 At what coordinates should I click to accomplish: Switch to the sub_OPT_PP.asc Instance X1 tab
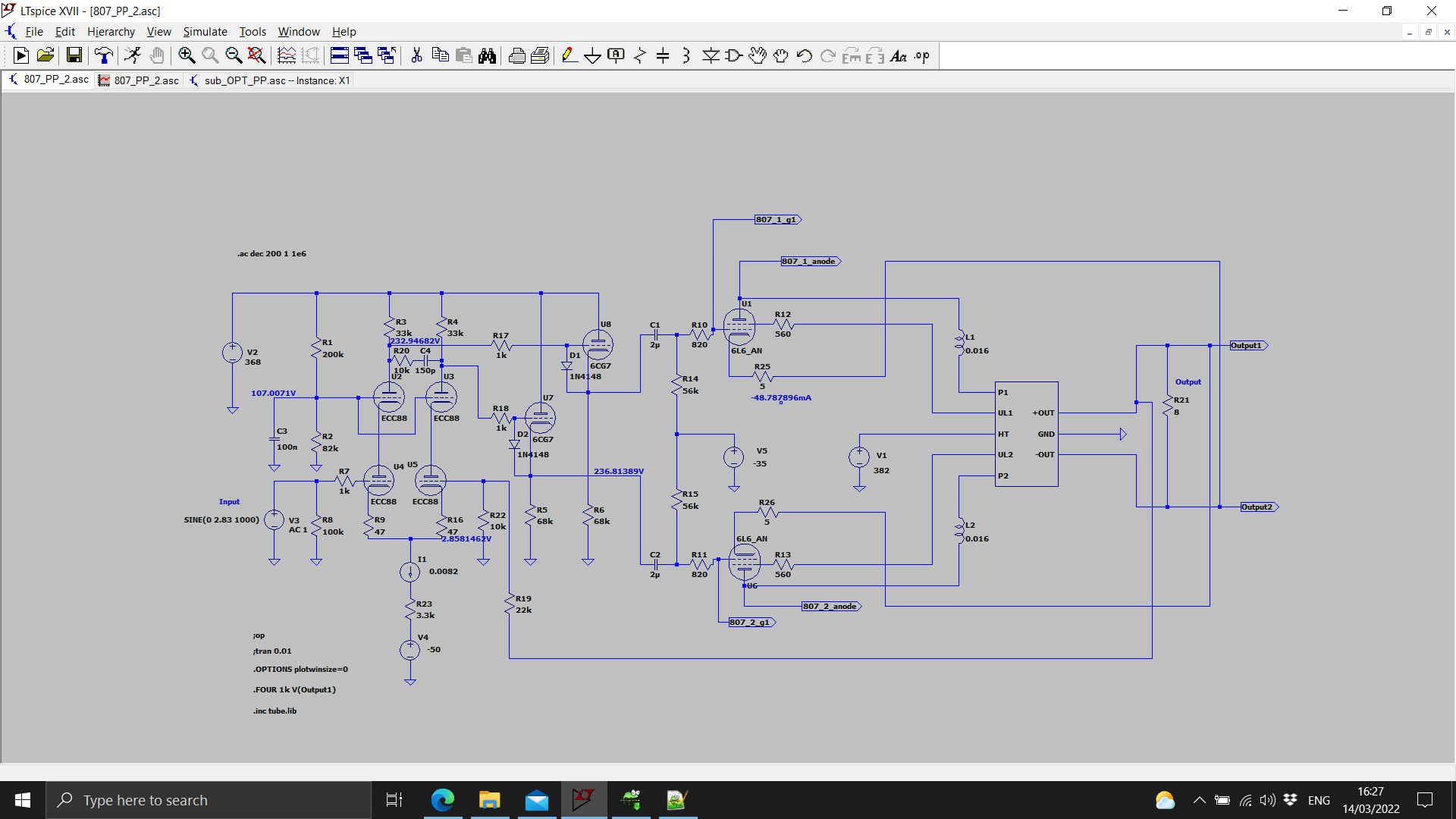pyautogui.click(x=269, y=80)
